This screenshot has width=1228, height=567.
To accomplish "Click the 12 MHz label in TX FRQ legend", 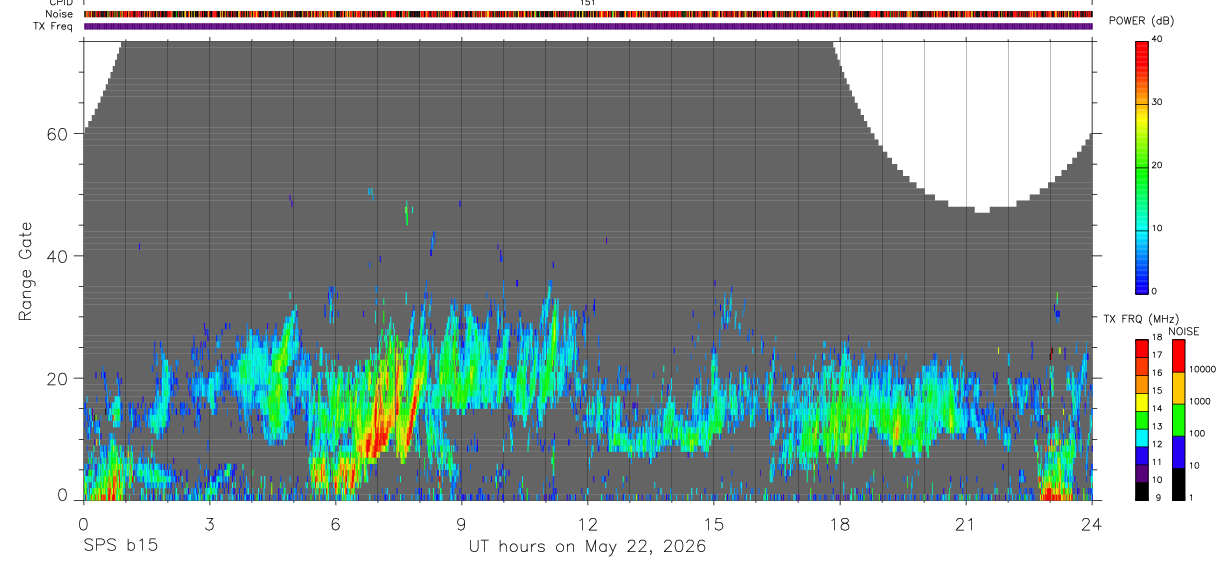I will (1157, 444).
